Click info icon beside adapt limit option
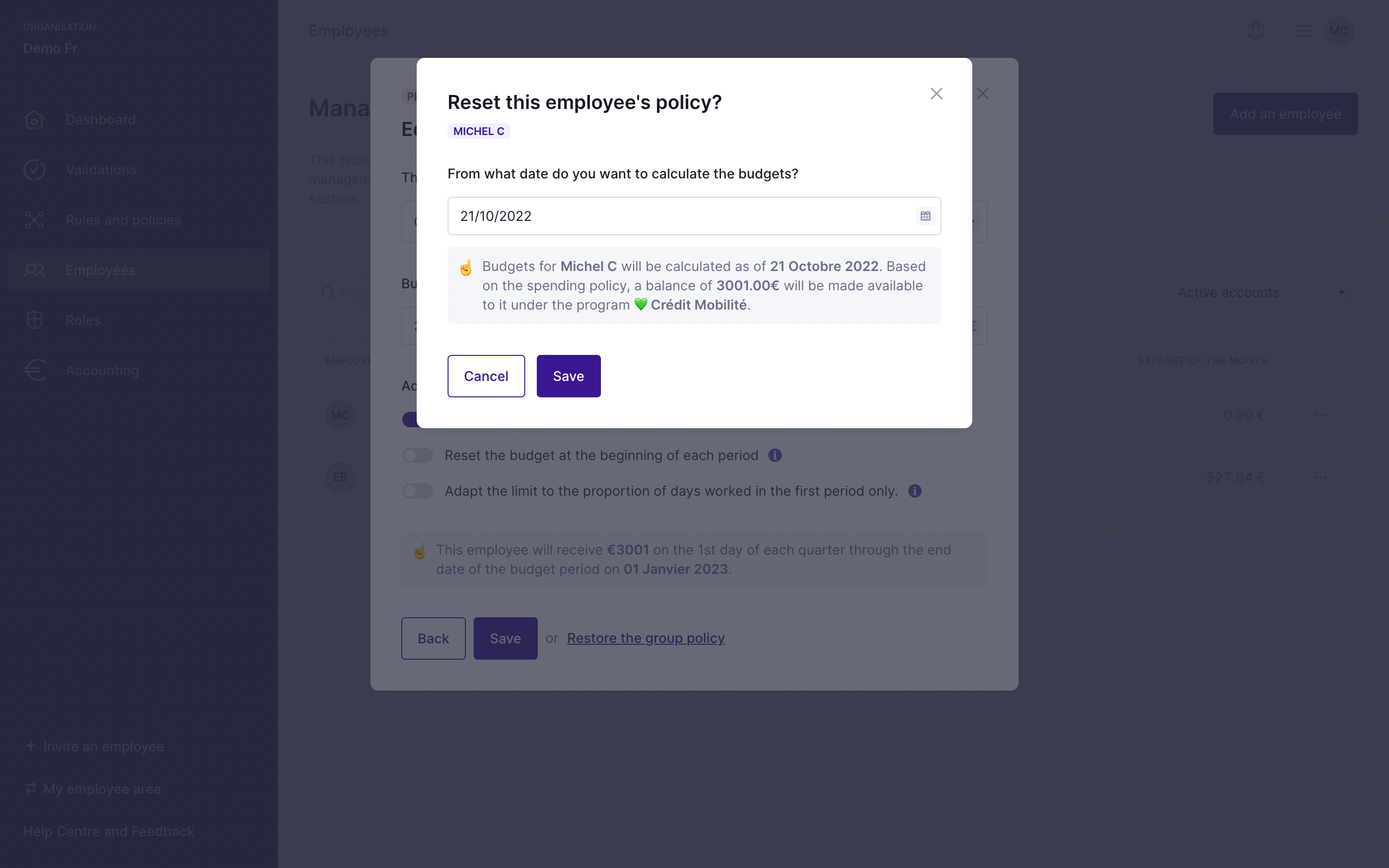The width and height of the screenshot is (1389, 868). pyautogui.click(x=914, y=491)
